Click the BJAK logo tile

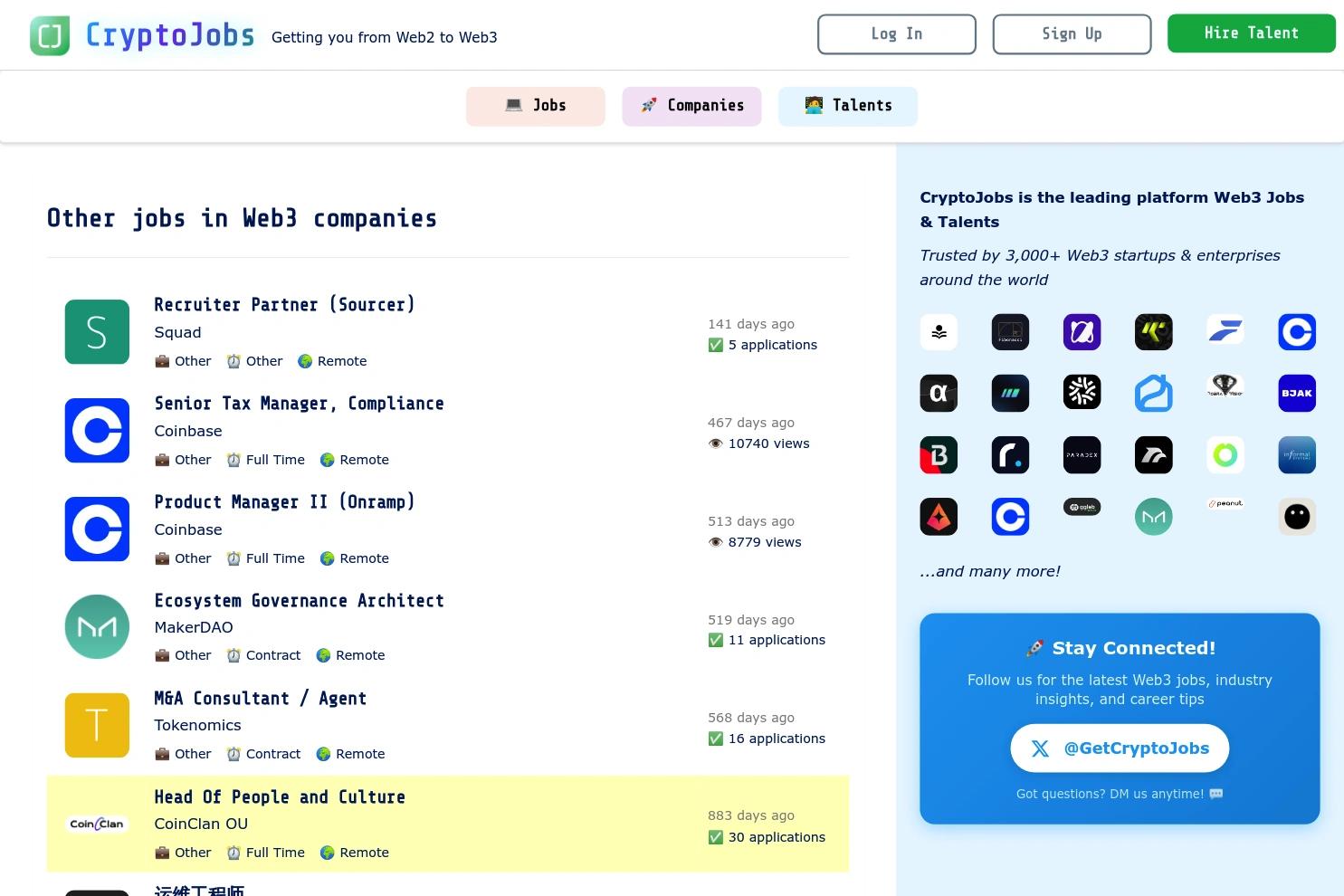[1297, 394]
